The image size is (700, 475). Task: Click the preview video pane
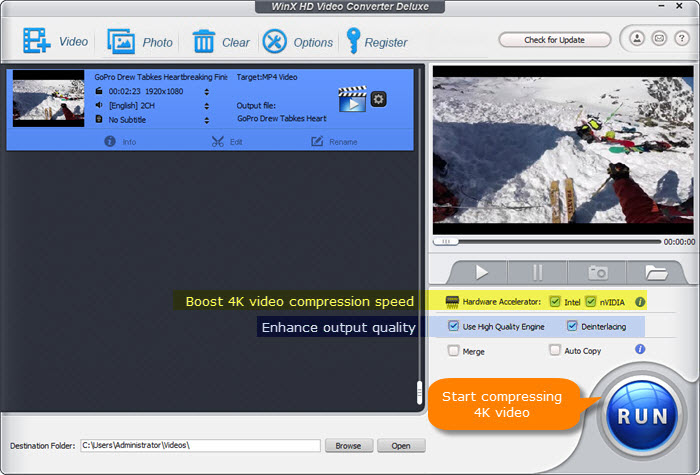pyautogui.click(x=563, y=150)
